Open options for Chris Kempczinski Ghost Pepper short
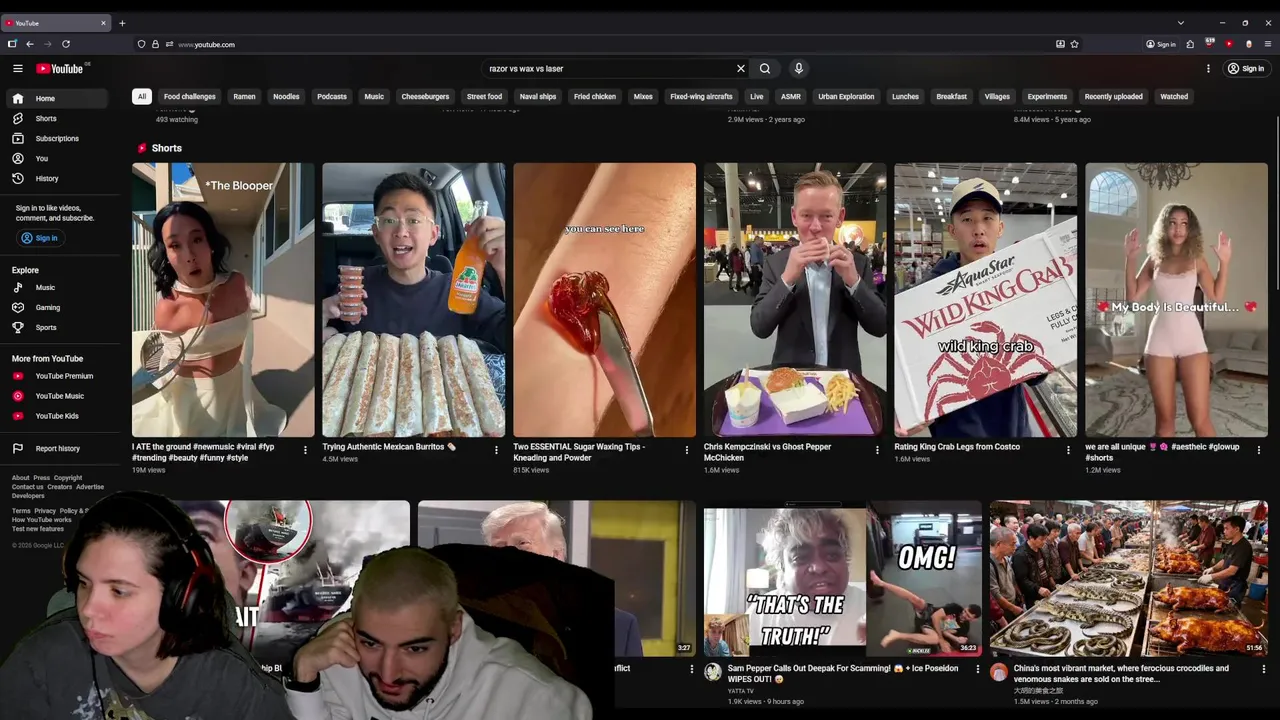 (877, 450)
